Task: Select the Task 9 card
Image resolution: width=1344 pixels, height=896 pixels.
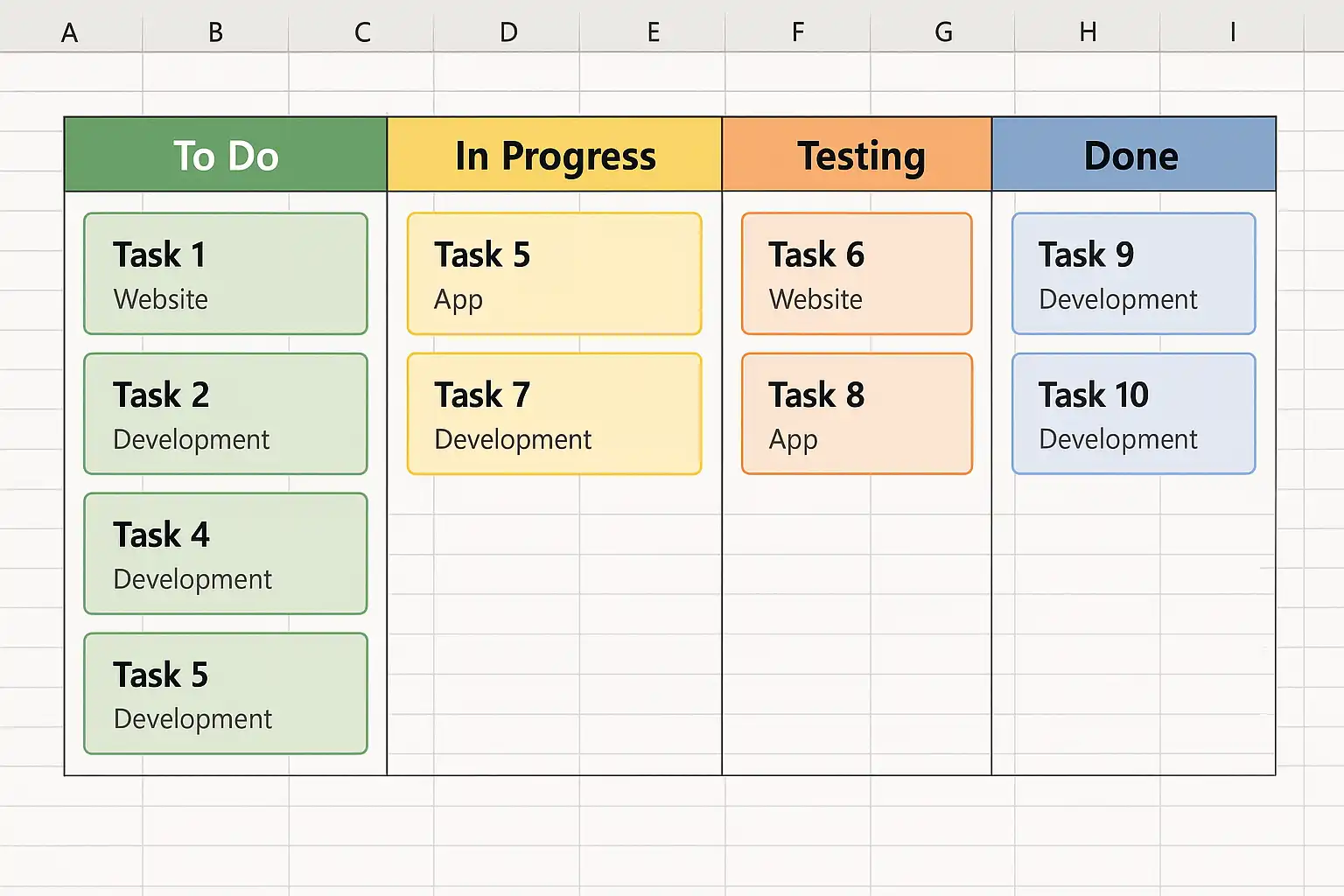Action: (x=1133, y=274)
